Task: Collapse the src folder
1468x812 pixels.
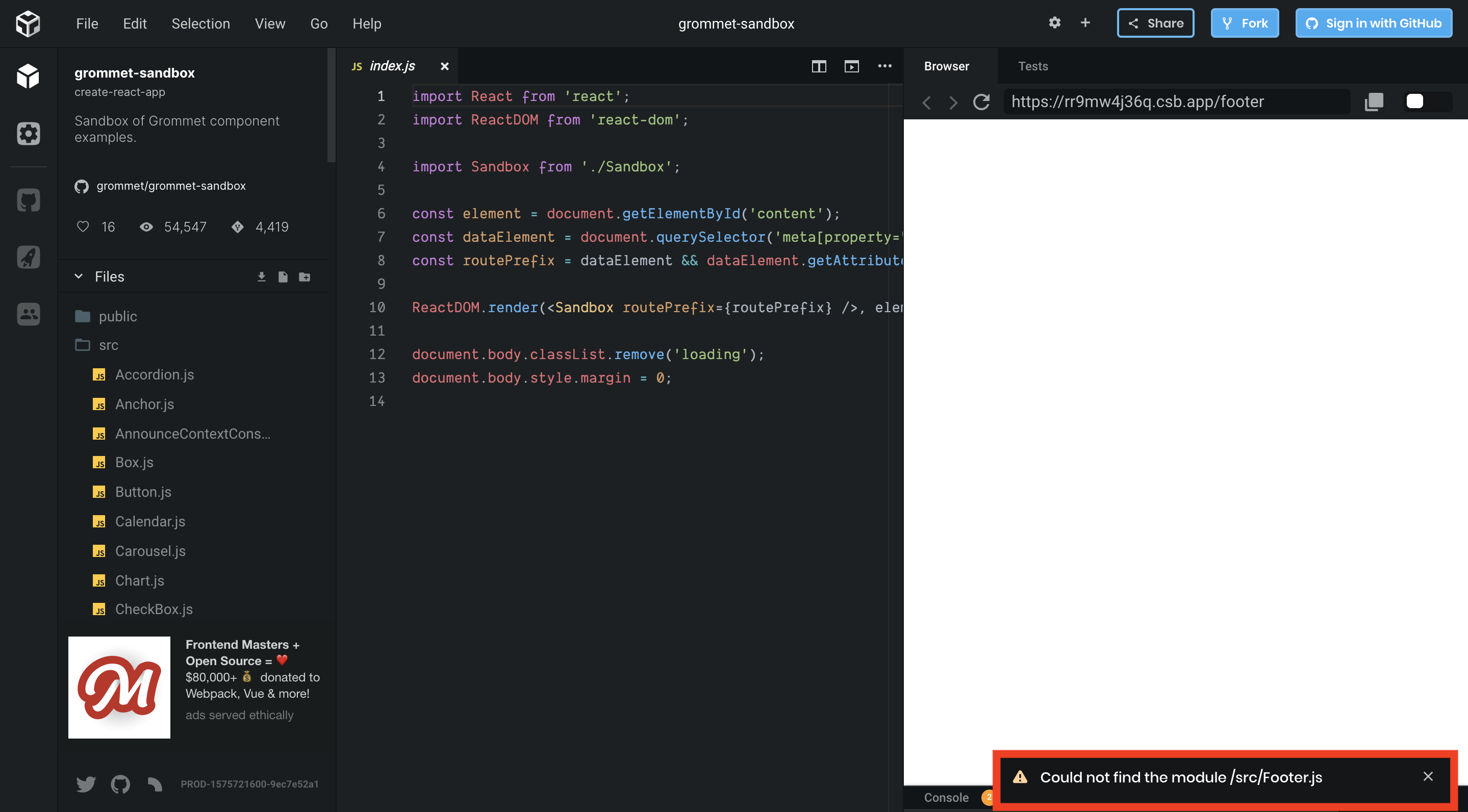Action: point(108,345)
